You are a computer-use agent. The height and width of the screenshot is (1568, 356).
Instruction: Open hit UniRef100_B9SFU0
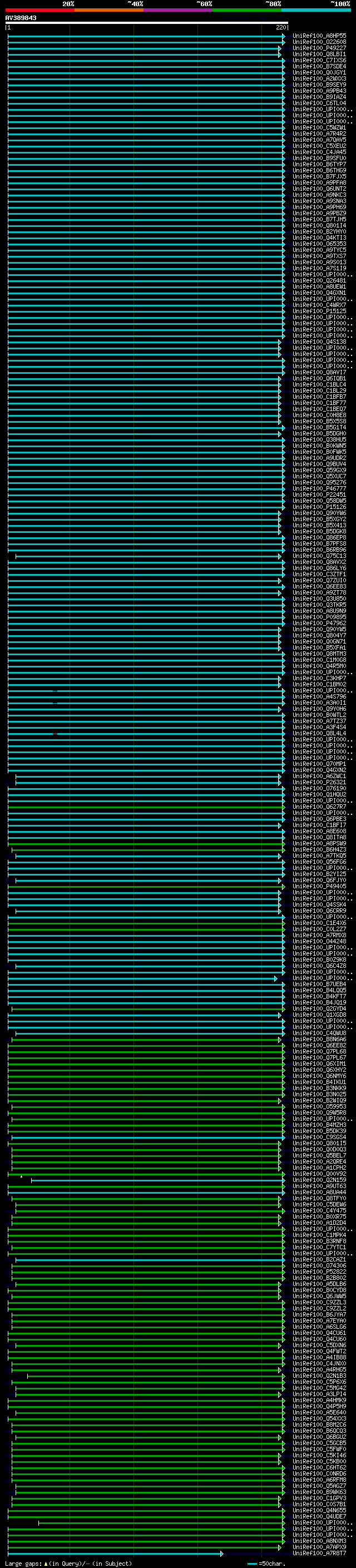319,159
